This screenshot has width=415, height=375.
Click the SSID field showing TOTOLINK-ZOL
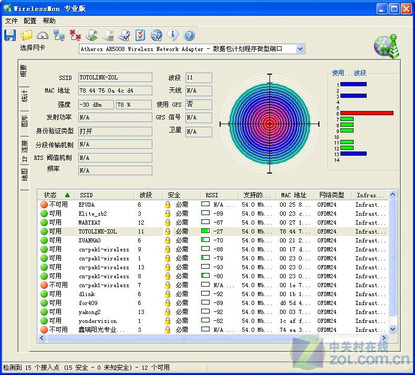[115, 78]
